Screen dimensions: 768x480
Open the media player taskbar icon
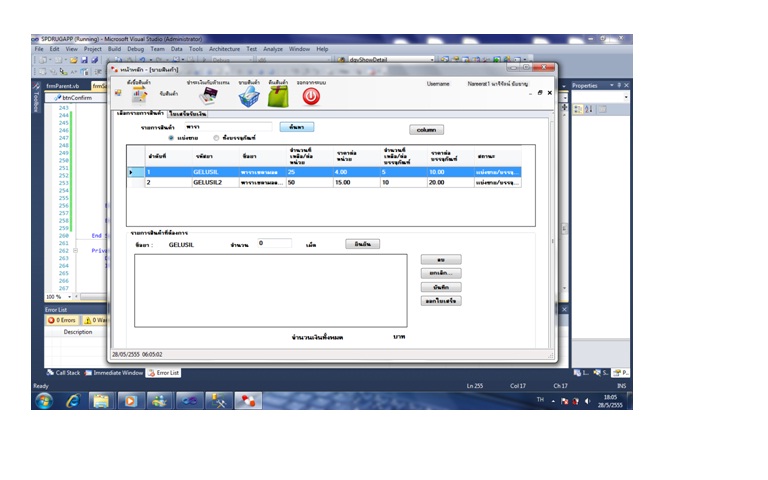click(130, 401)
